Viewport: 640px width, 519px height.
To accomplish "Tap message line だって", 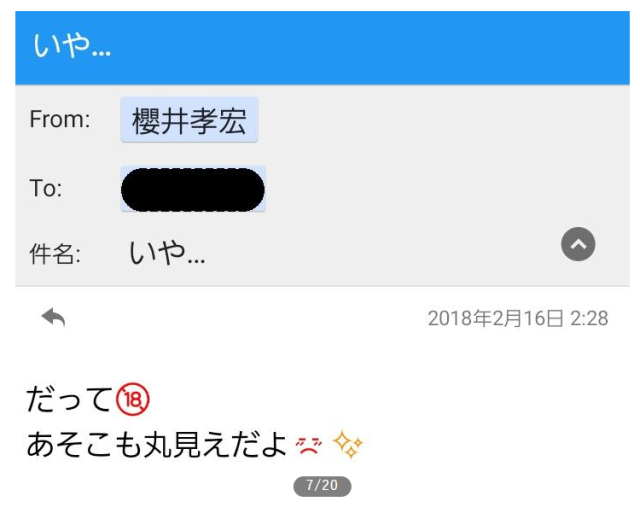I will (69, 399).
